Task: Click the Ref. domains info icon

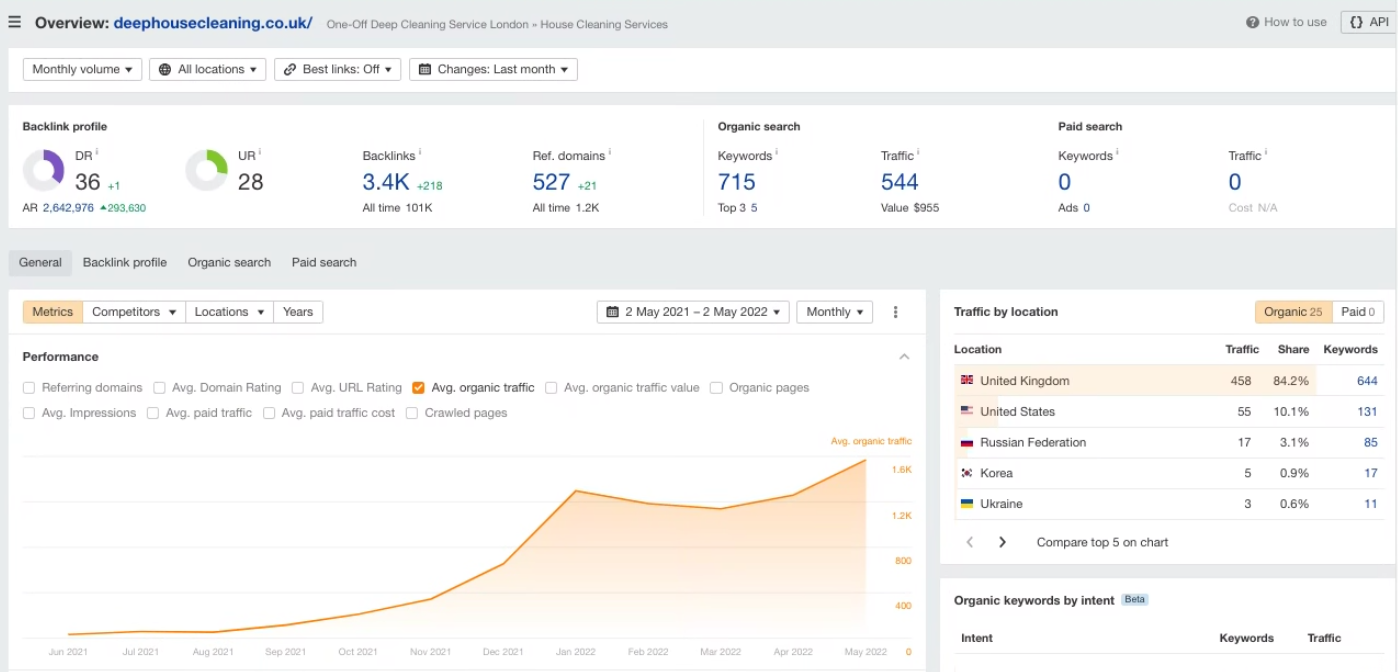Action: [610, 153]
